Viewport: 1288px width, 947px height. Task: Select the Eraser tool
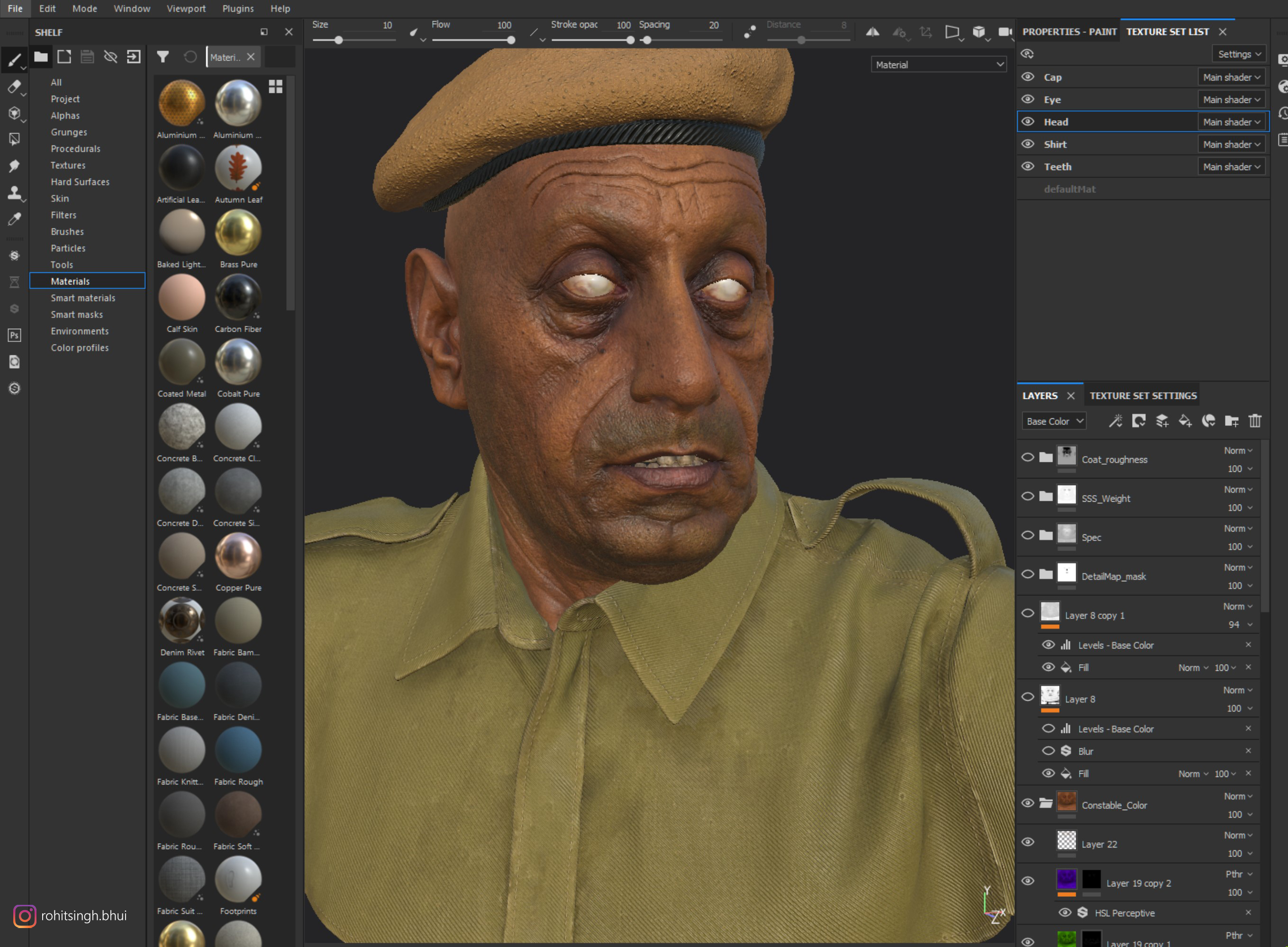pyautogui.click(x=14, y=87)
